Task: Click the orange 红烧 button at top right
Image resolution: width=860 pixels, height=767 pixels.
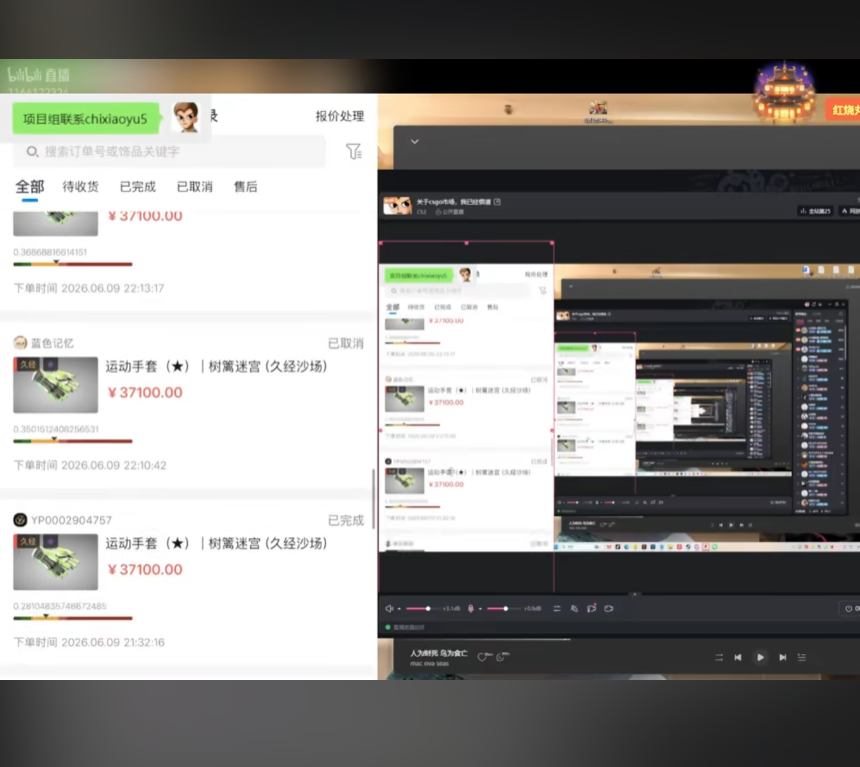Action: [843, 110]
